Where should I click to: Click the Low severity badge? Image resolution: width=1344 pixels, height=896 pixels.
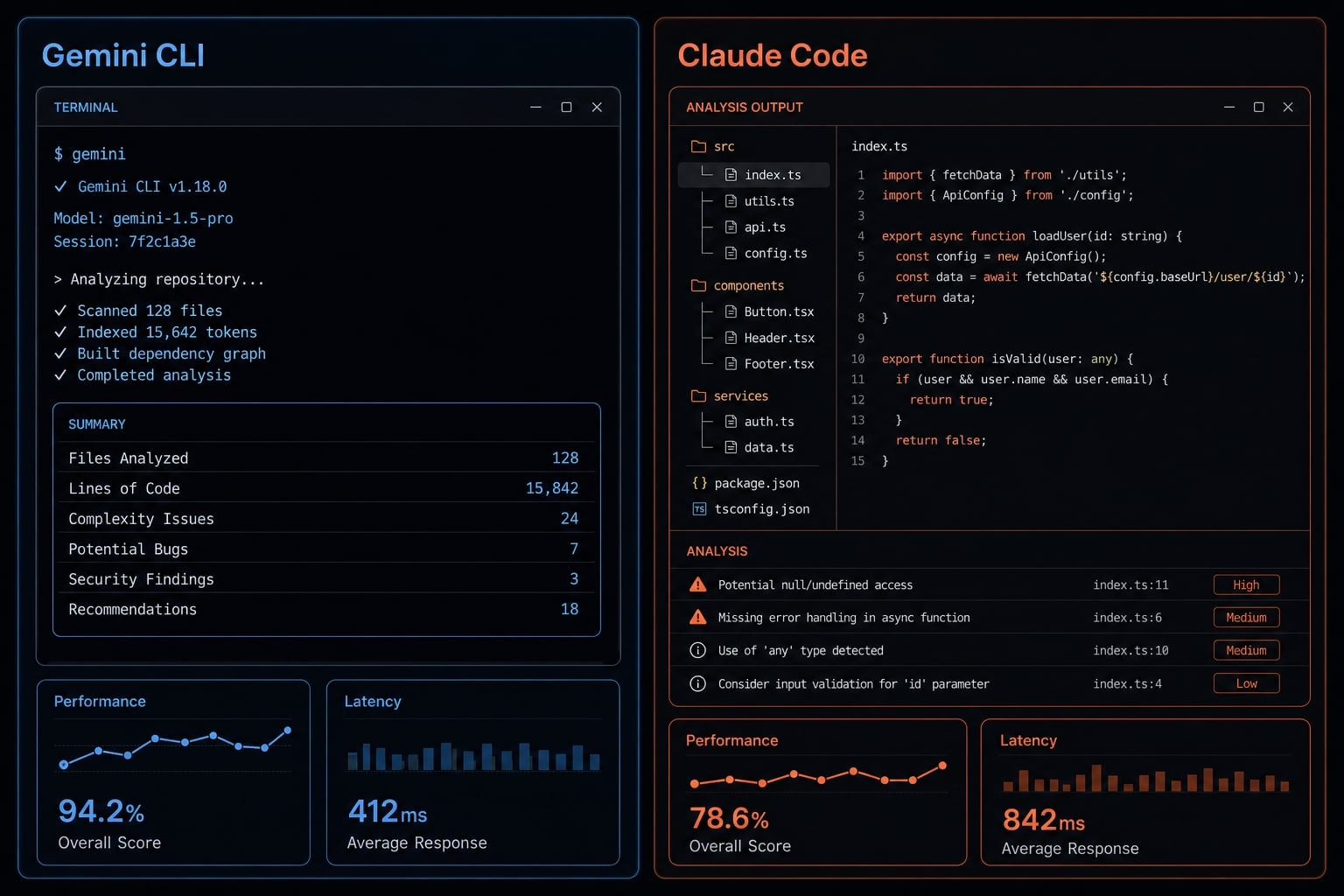click(x=1246, y=683)
